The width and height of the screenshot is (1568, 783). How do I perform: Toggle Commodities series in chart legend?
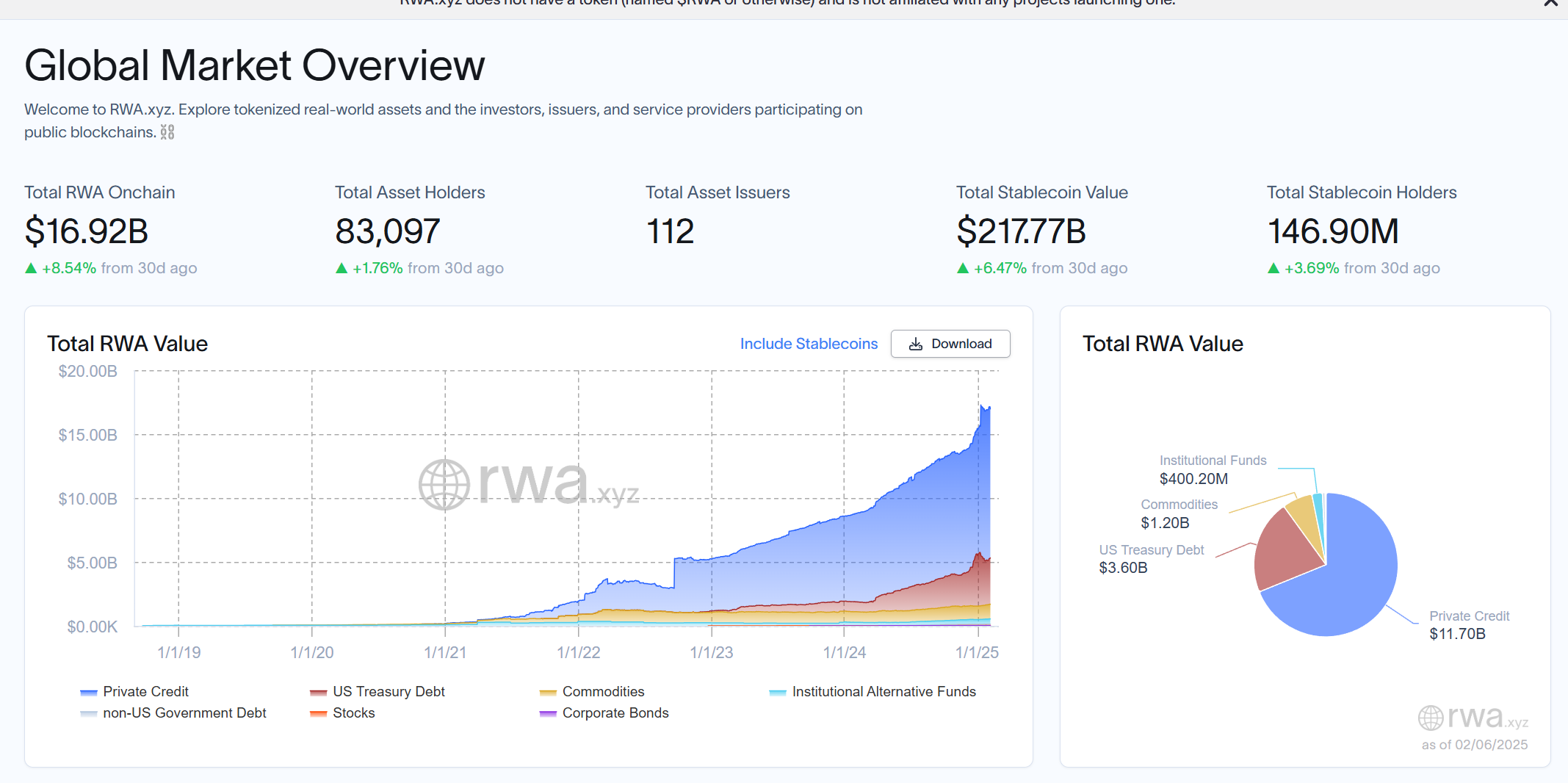[592, 692]
